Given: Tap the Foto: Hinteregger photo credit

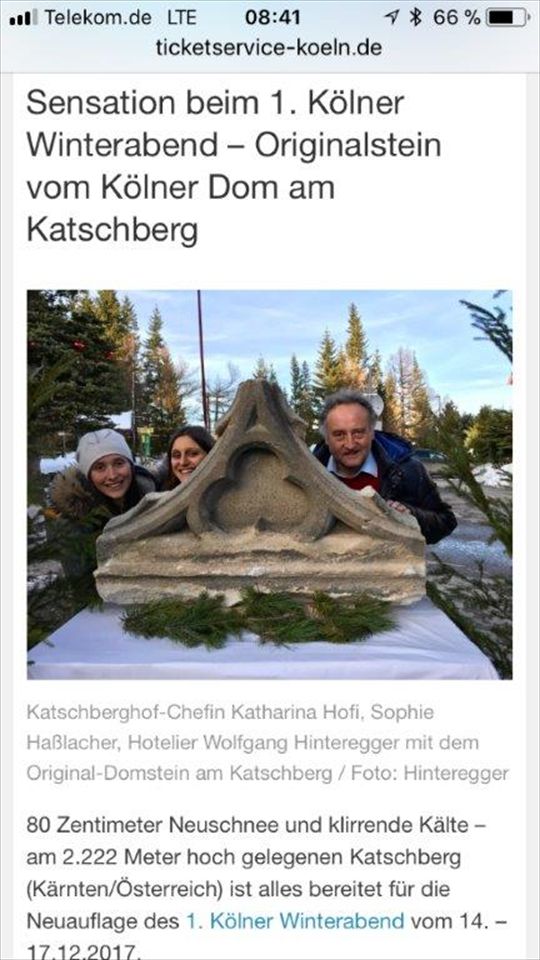Looking at the screenshot, I should click(x=430, y=773).
